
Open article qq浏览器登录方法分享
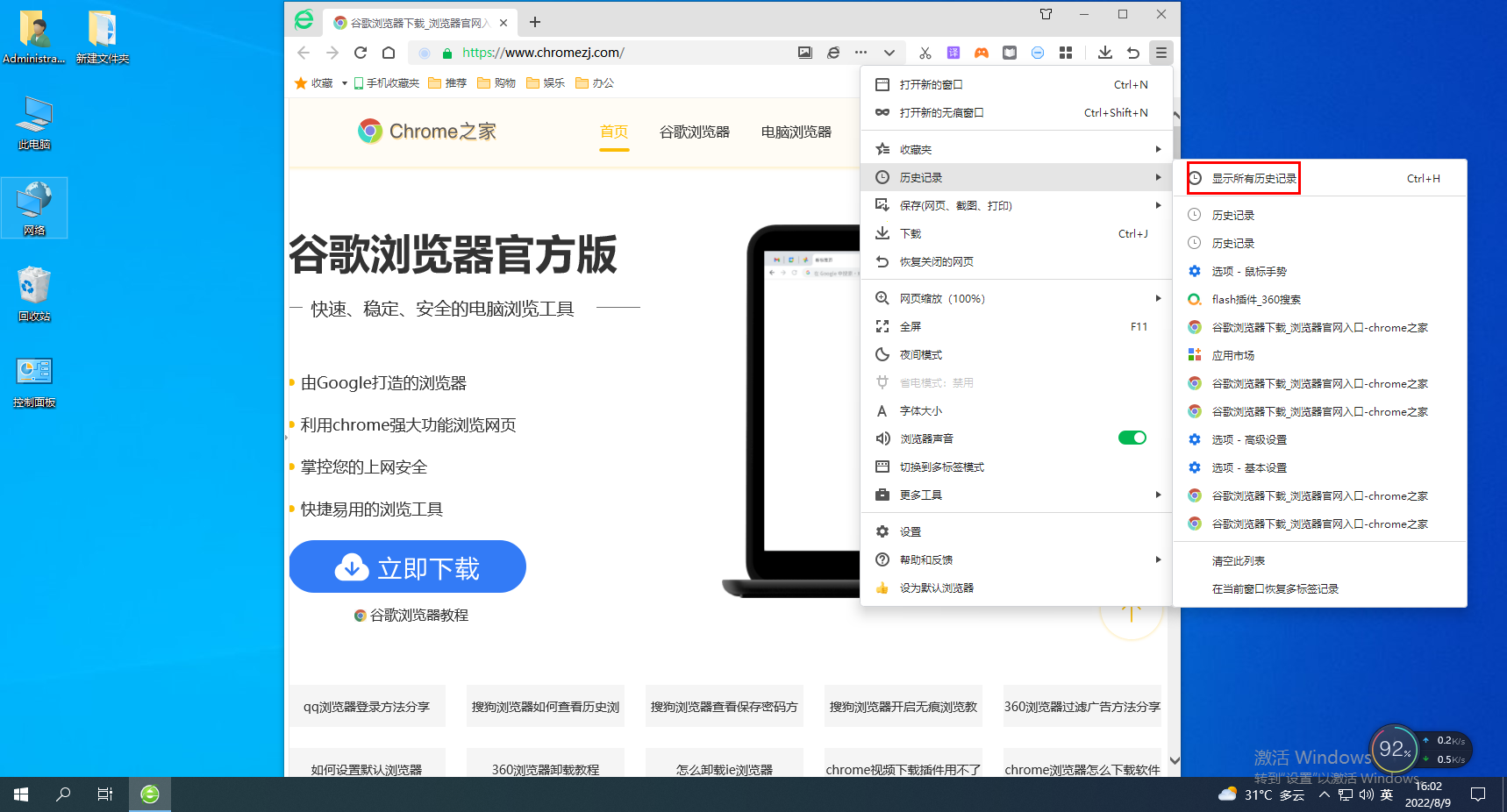[x=367, y=707]
